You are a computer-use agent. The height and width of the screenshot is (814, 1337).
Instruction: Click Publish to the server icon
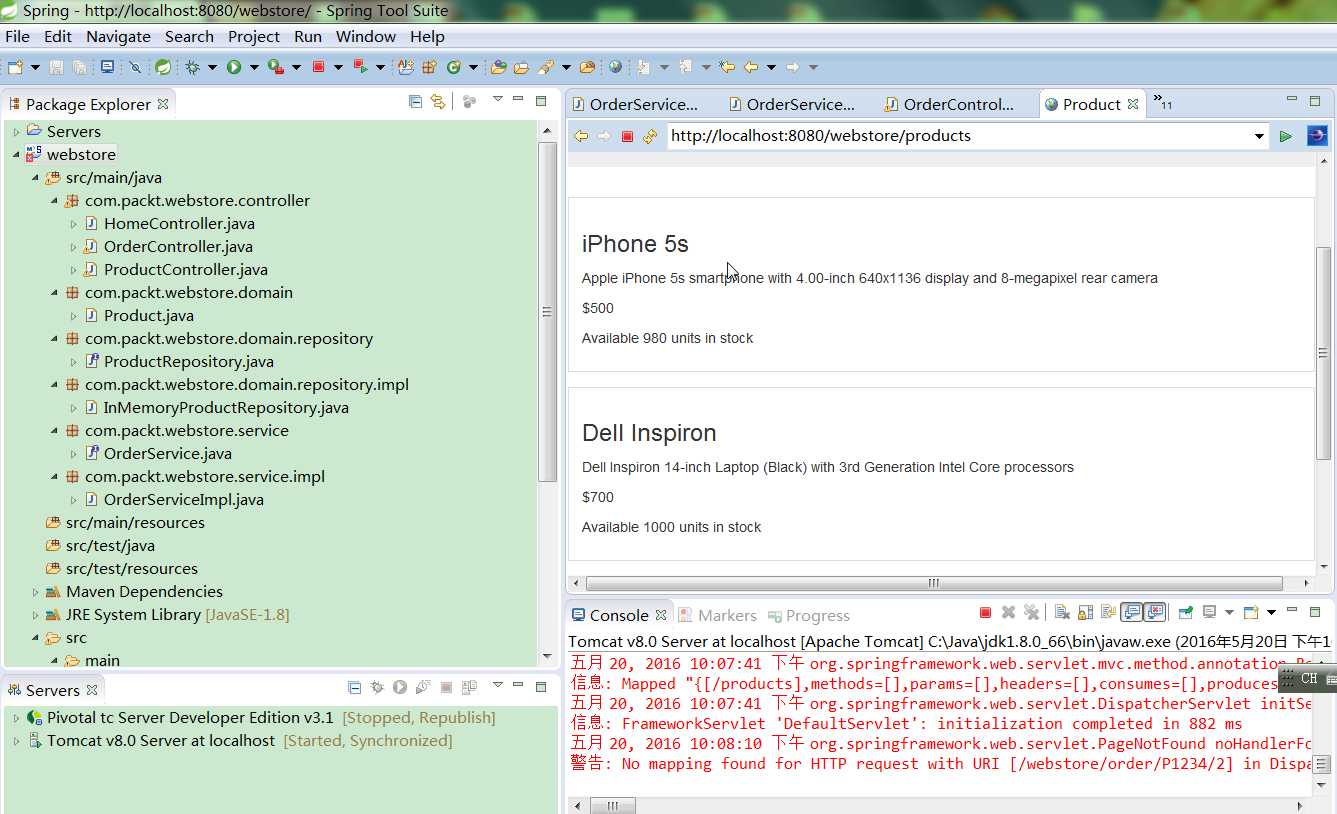point(470,687)
